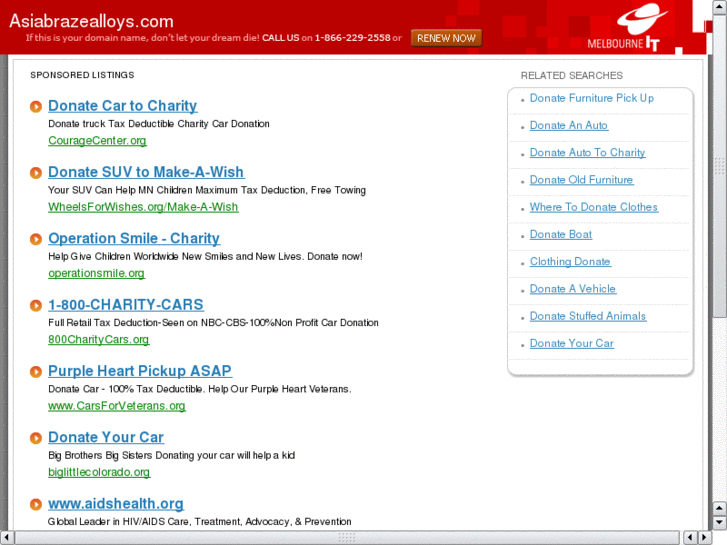Visit CourageCenter.org link

coord(97,141)
